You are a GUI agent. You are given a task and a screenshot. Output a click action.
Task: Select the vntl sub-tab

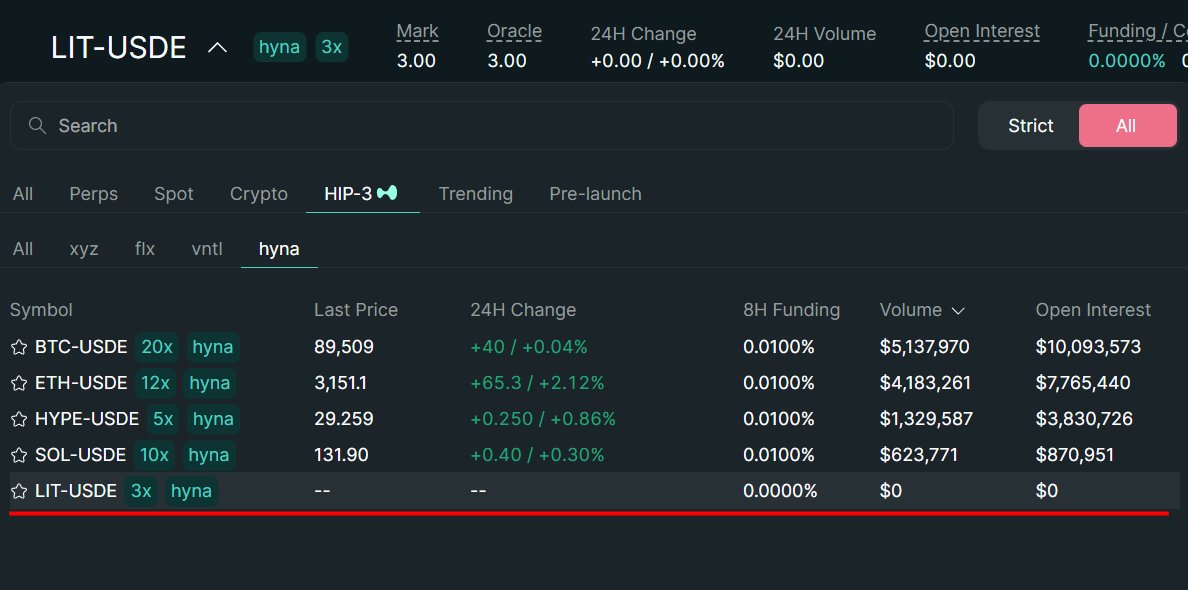[x=207, y=249]
